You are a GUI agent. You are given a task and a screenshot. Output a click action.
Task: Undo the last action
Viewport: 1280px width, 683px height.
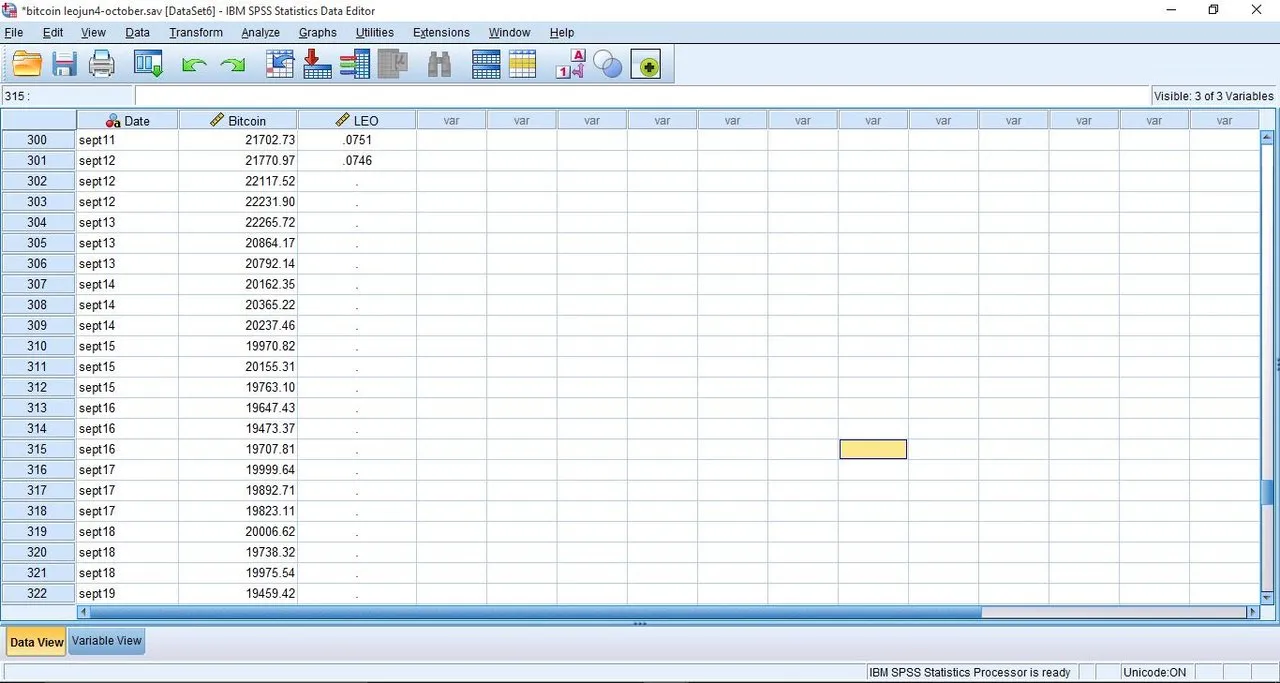pyautogui.click(x=194, y=65)
